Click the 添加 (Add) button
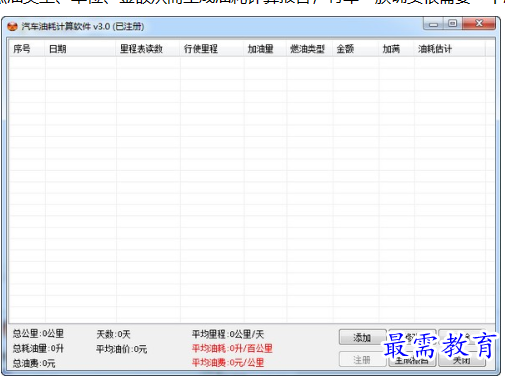This screenshot has width=505, height=377. [x=362, y=337]
